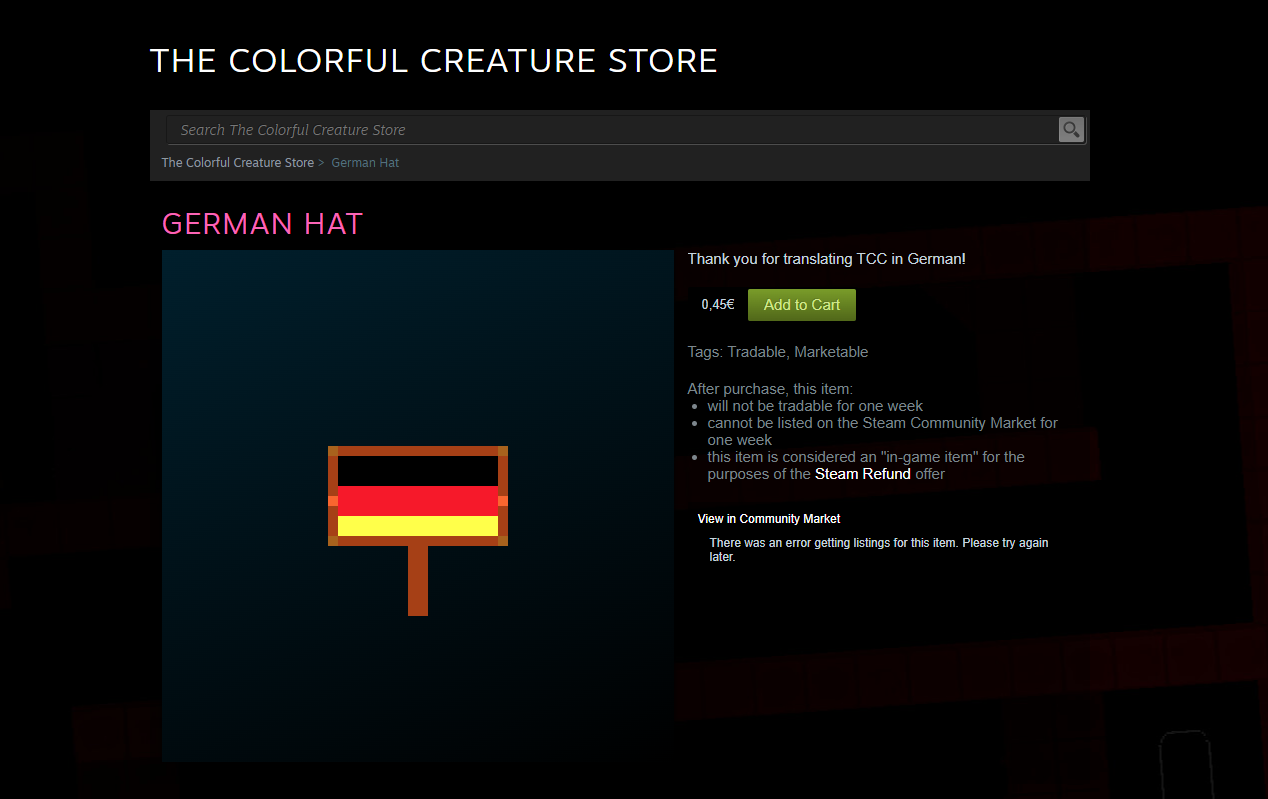Select the German Hat breadcrumb entry
1268x799 pixels.
365,162
